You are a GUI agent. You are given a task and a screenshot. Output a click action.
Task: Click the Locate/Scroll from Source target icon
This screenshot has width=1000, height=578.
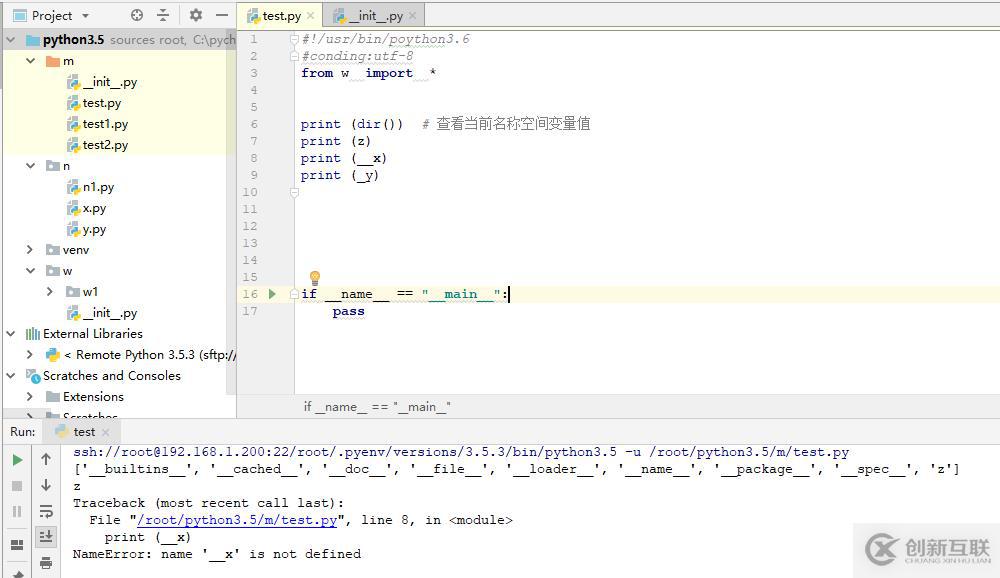tap(137, 15)
